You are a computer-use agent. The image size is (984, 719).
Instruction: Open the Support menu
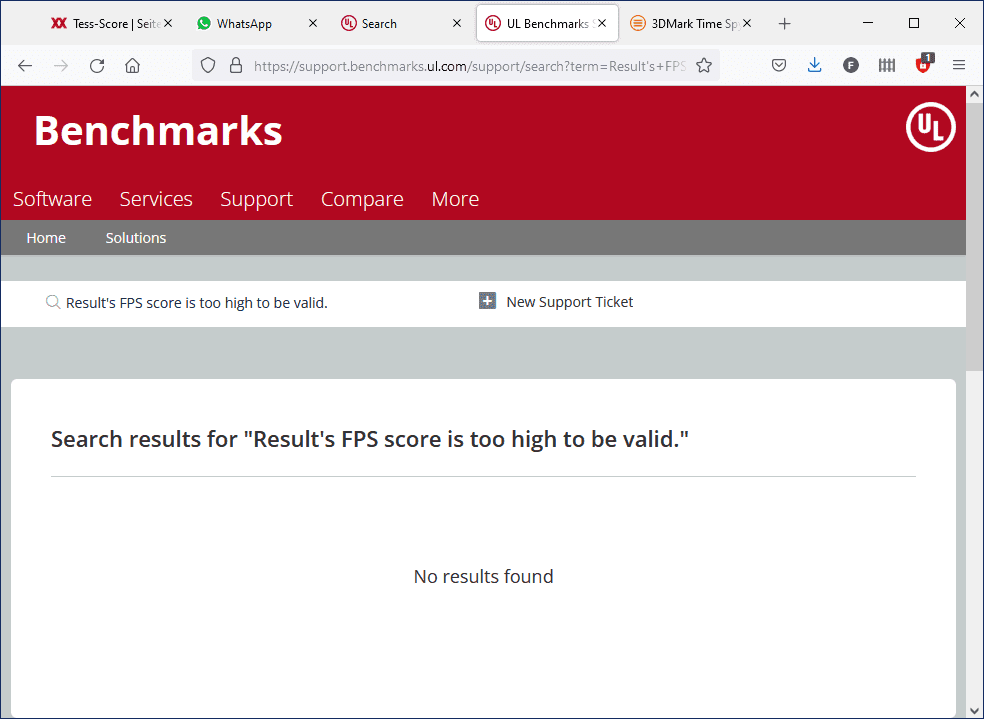pyautogui.click(x=256, y=199)
